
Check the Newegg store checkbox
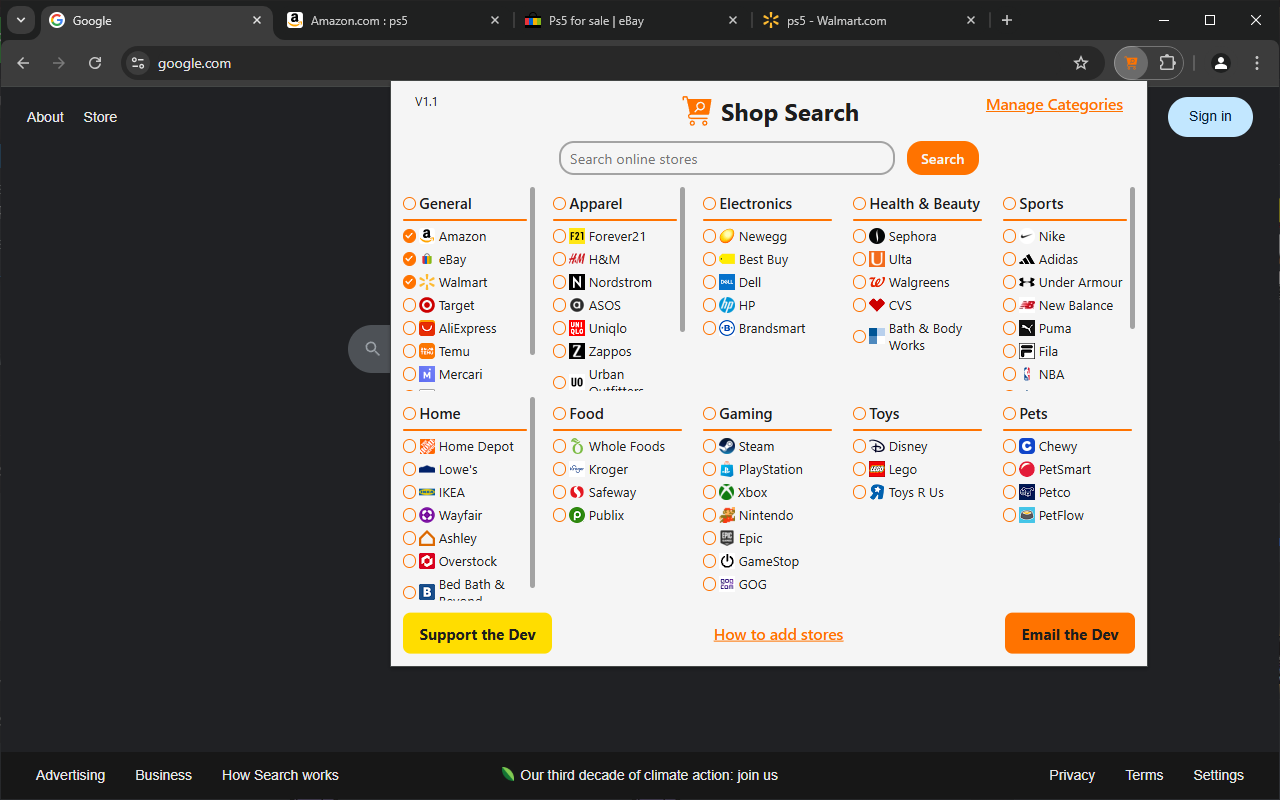tap(710, 236)
